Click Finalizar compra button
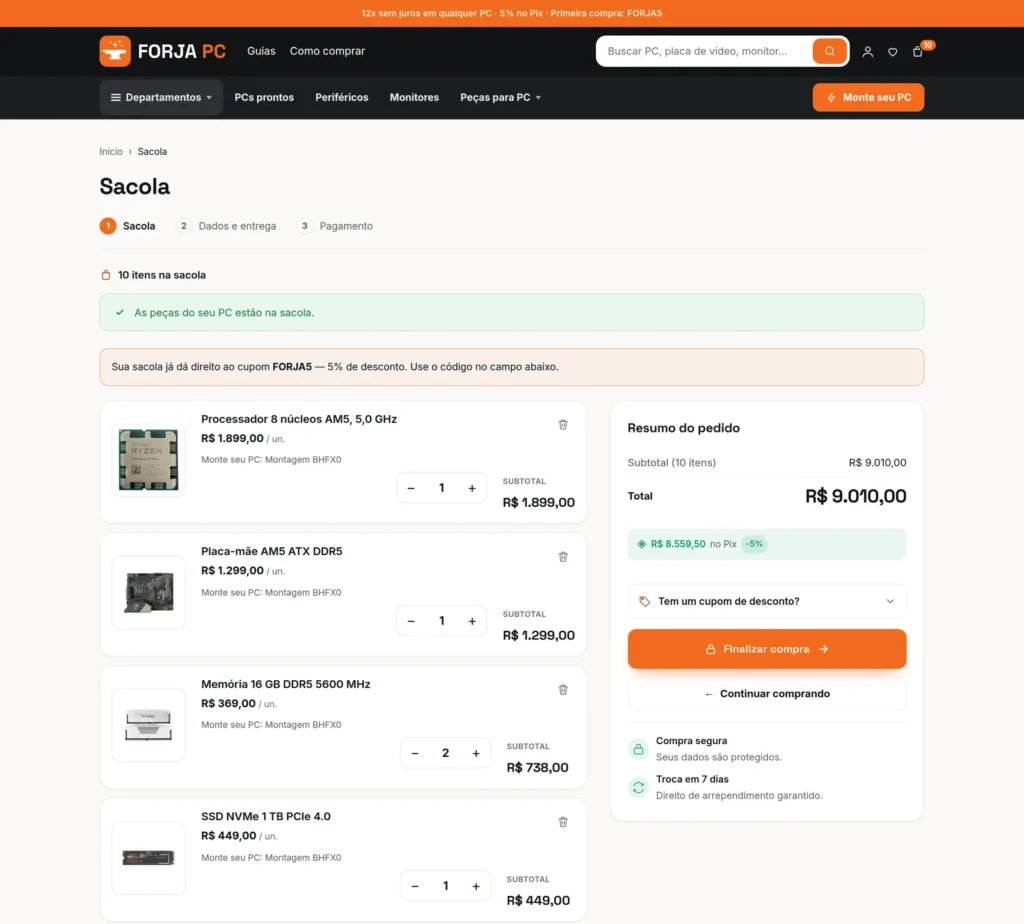Screen dimensions: 1024x924 (x=767, y=649)
